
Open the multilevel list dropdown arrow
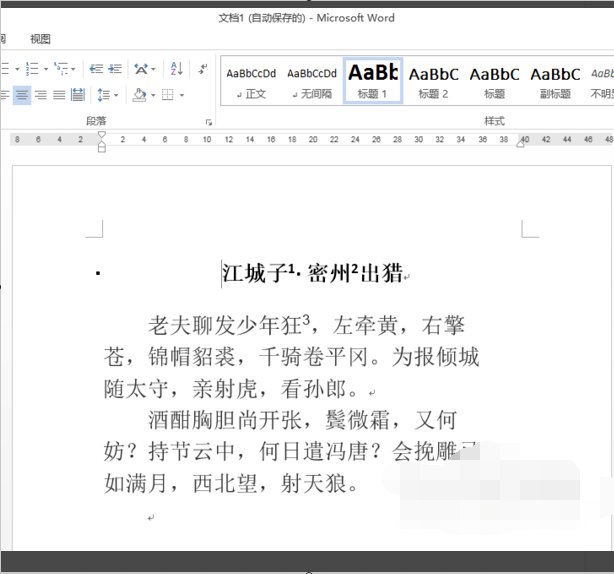point(73,69)
